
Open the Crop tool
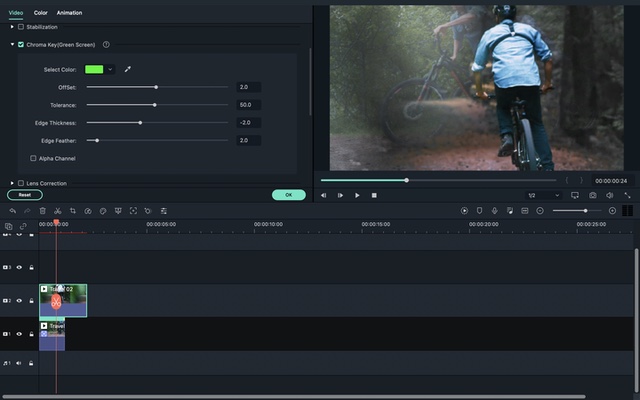coord(73,211)
